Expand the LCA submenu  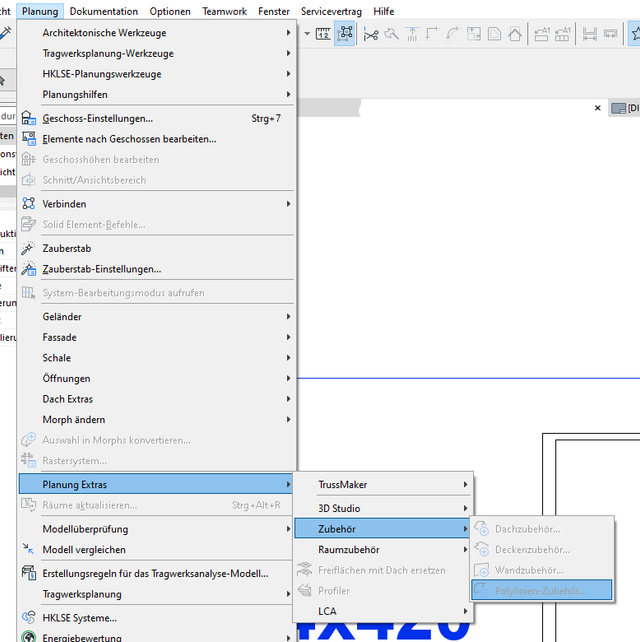point(383,611)
